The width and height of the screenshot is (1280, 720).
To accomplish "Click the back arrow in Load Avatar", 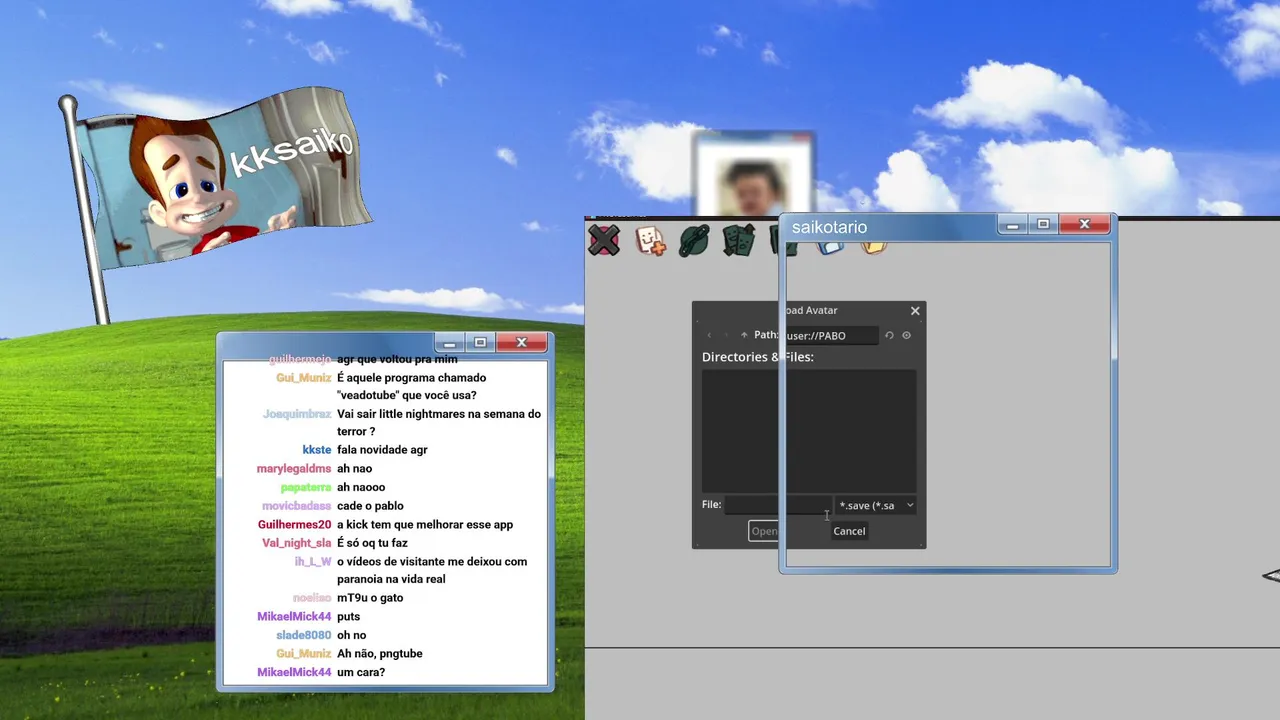I will point(709,335).
